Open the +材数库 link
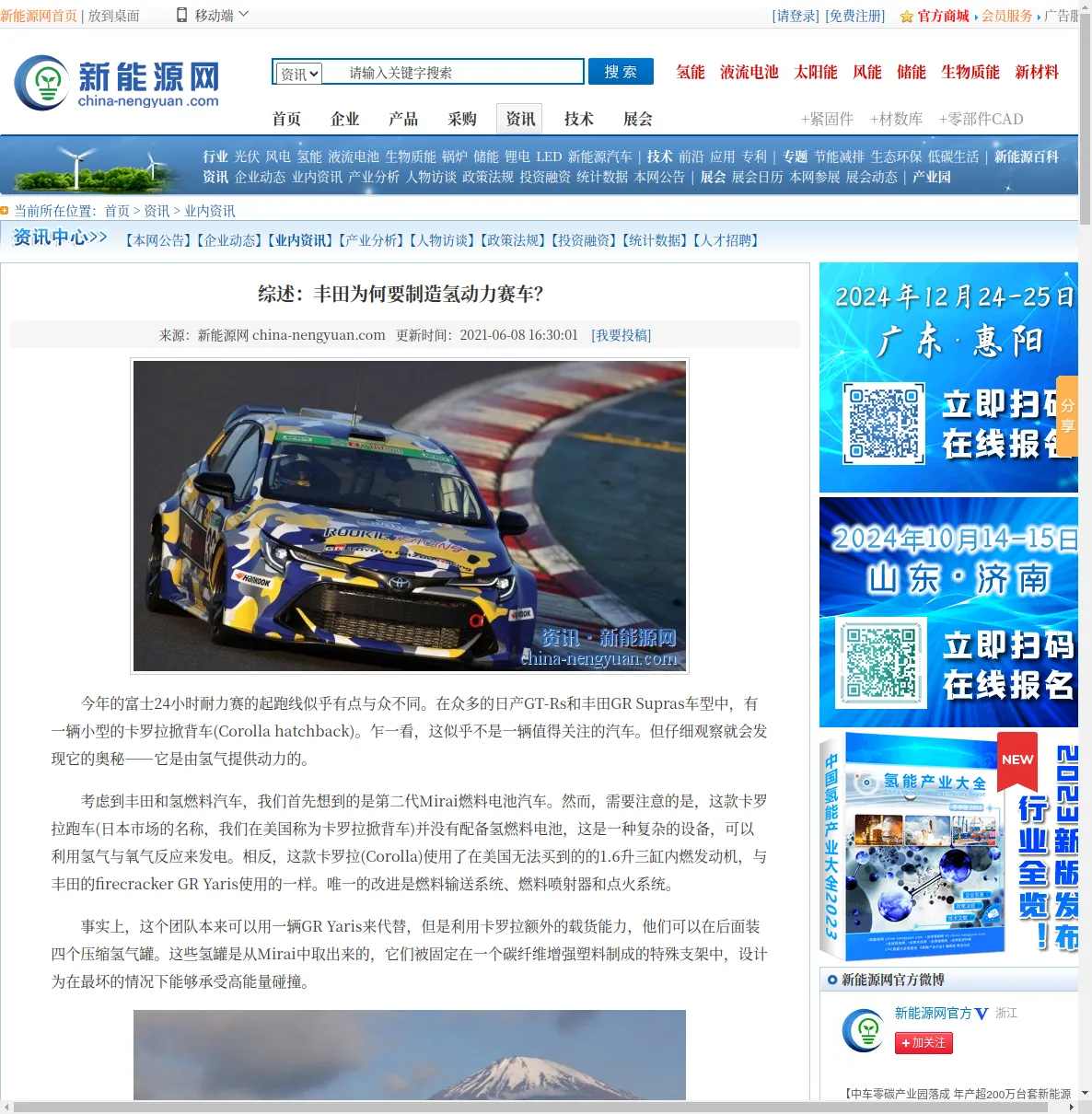 coord(896,119)
